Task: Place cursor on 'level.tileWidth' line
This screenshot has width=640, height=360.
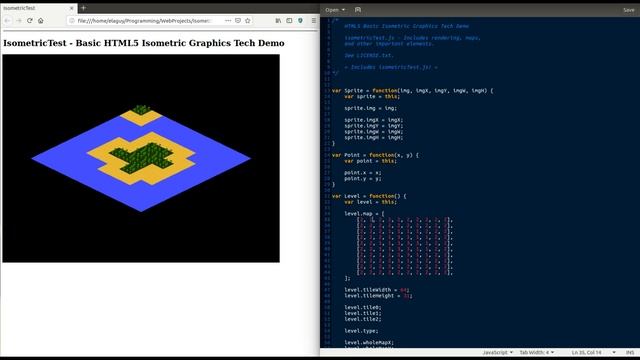Action: pos(376,290)
